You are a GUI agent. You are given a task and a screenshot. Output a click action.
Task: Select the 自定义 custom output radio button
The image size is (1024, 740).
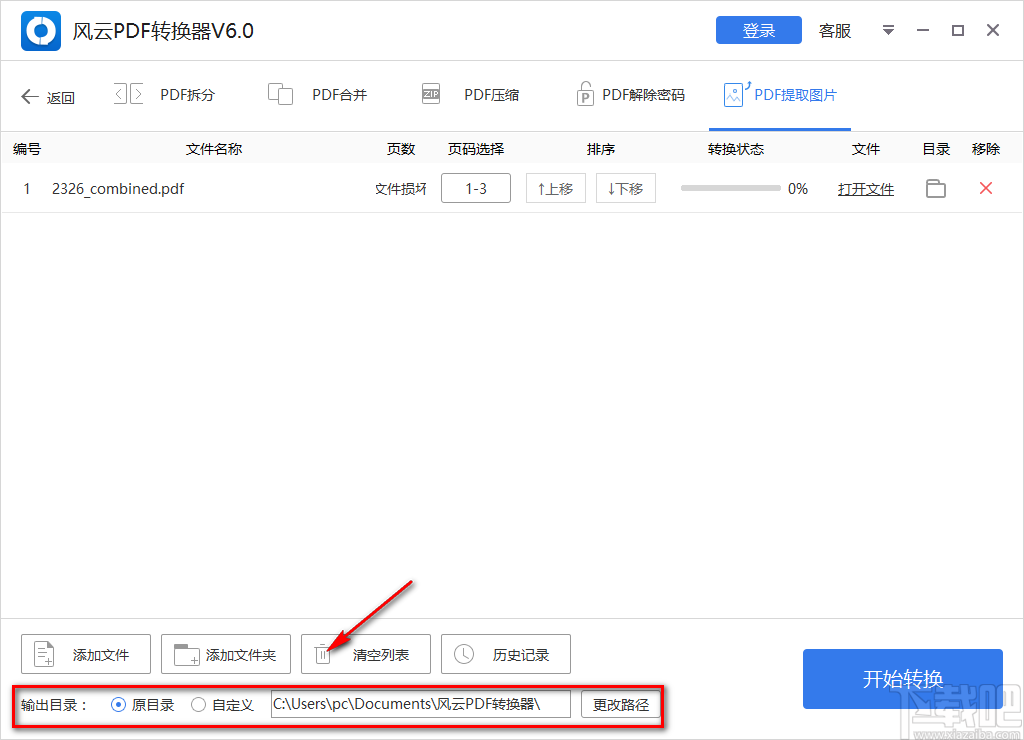click(197, 704)
